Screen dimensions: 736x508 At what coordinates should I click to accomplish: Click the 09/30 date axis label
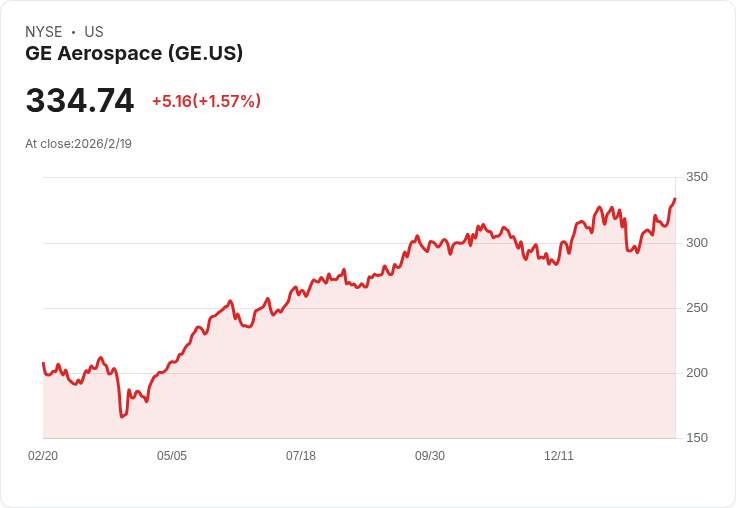tap(430, 456)
